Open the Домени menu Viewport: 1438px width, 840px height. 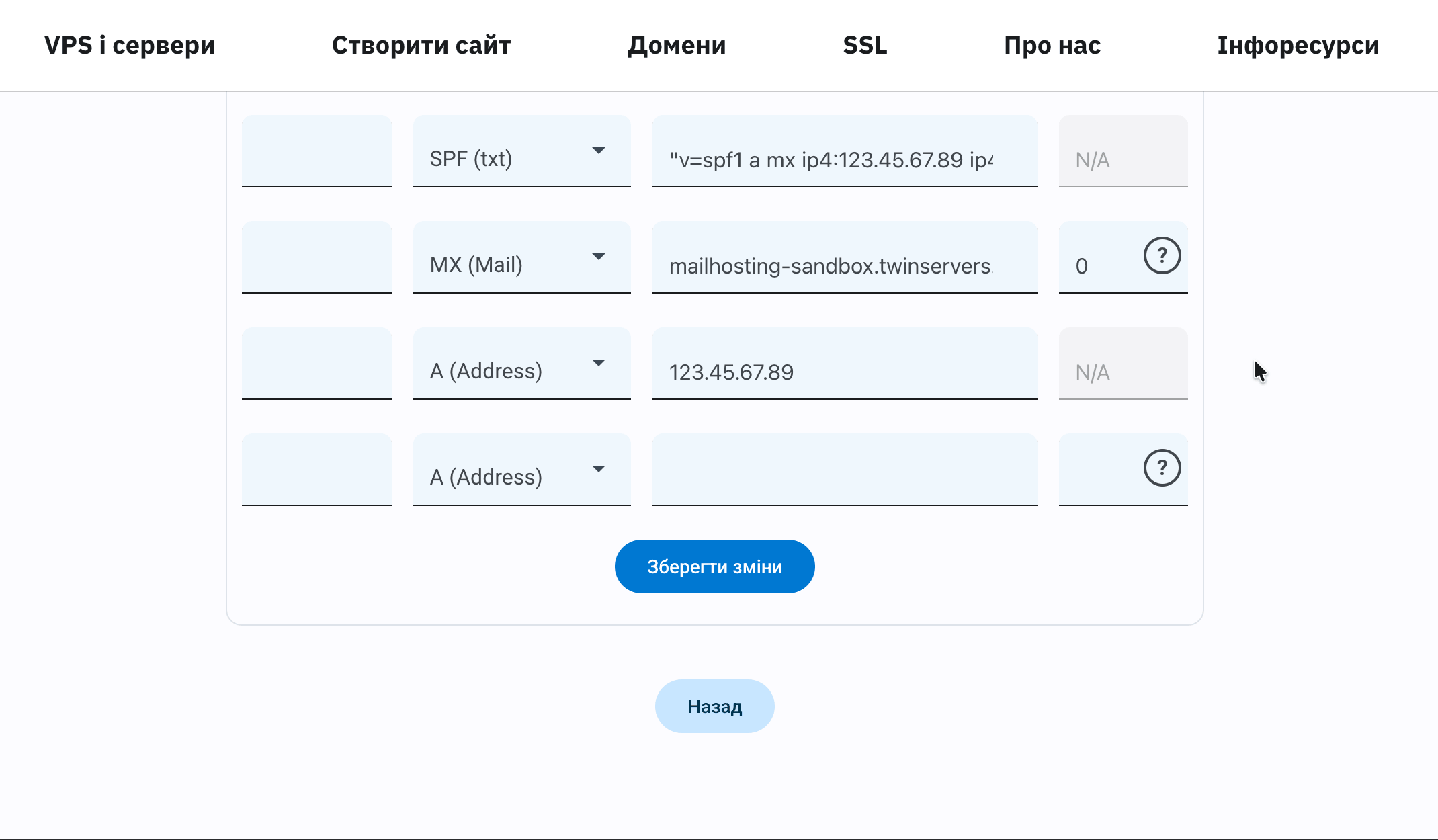676,45
